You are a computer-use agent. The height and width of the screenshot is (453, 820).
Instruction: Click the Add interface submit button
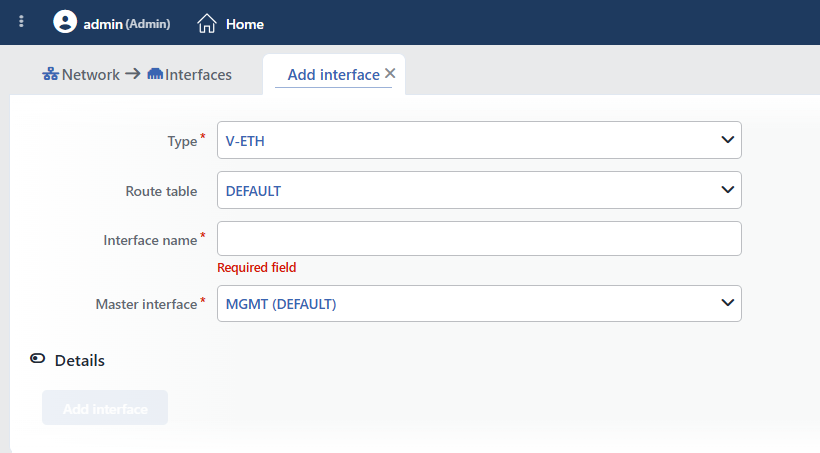pyautogui.click(x=105, y=407)
